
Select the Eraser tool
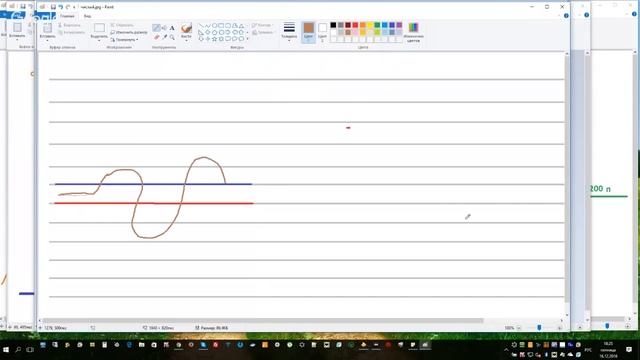156,37
